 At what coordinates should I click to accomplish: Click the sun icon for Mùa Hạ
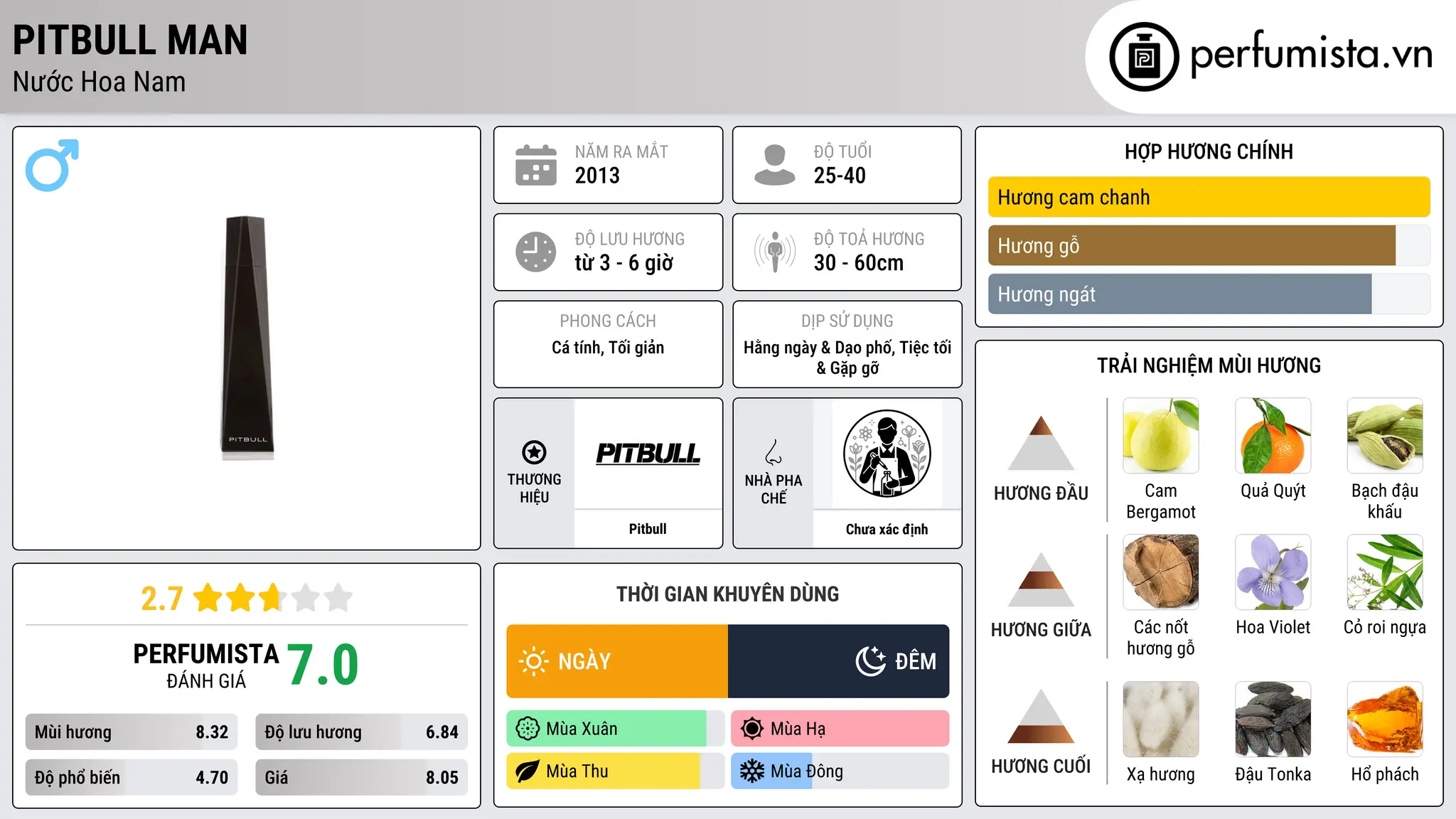tap(752, 729)
